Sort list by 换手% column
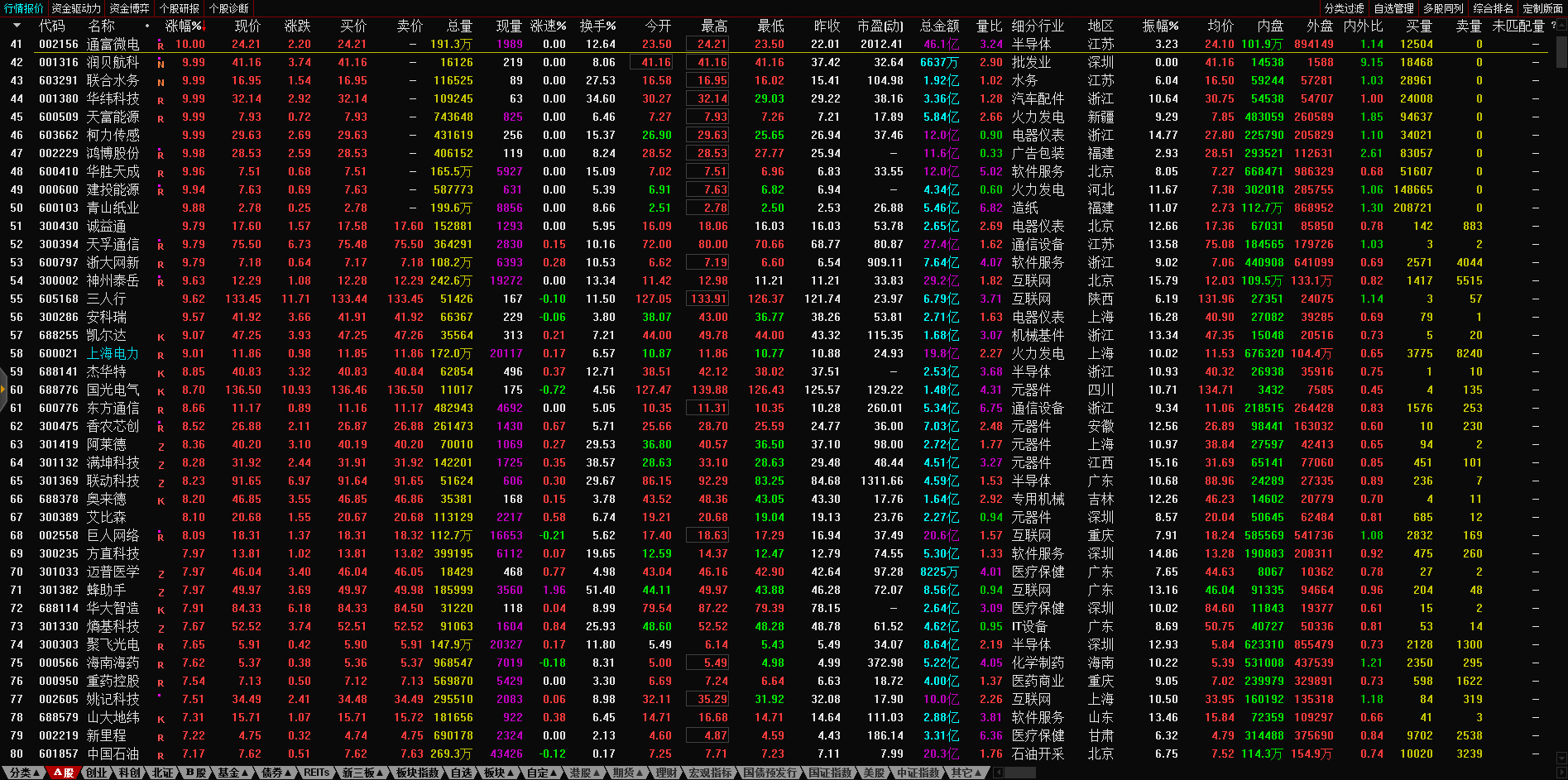This screenshot has height=780, width=1568. 597,26
